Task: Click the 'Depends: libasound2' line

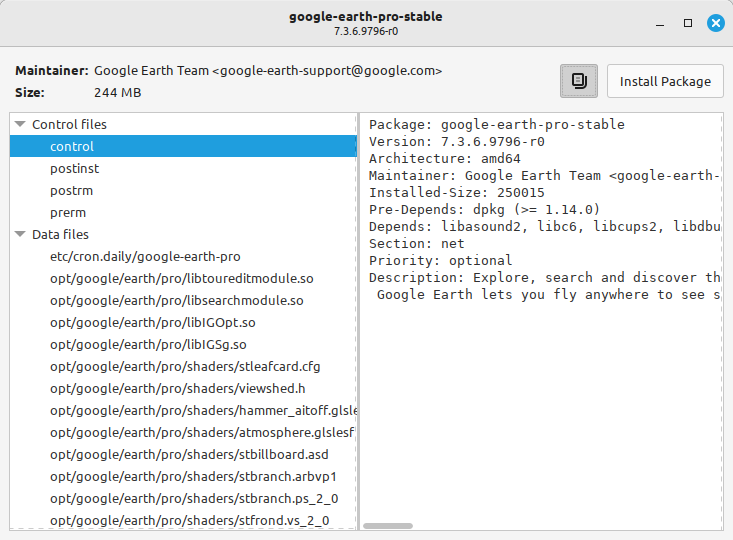Action: coord(545,226)
